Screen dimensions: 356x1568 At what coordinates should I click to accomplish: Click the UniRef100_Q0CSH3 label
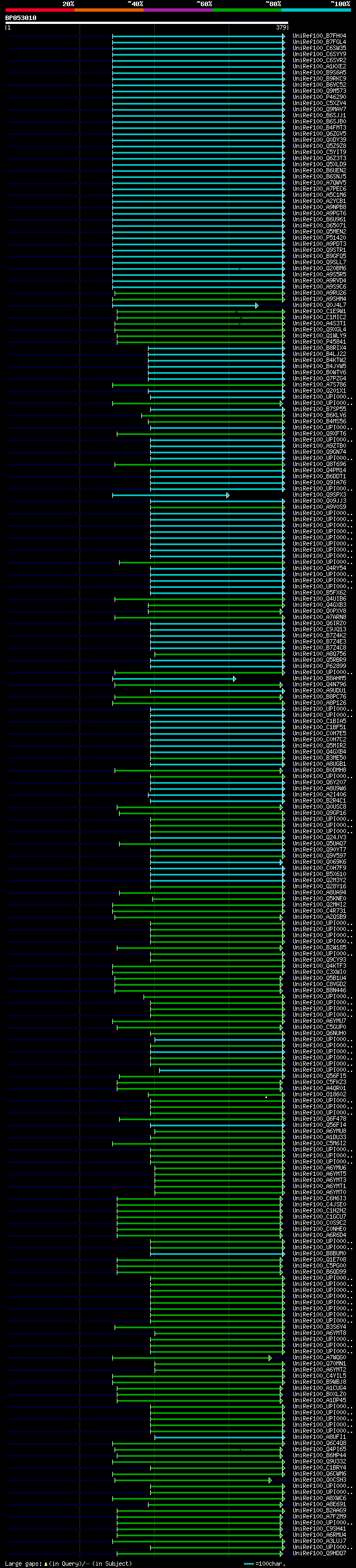[319, 1480]
